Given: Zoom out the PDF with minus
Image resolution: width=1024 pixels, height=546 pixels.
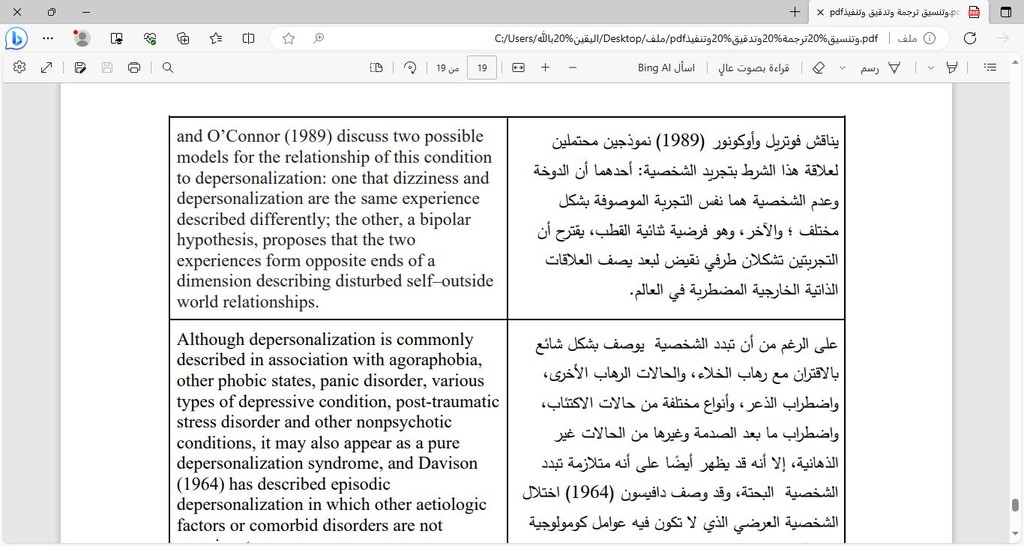Looking at the screenshot, I should (573, 67).
